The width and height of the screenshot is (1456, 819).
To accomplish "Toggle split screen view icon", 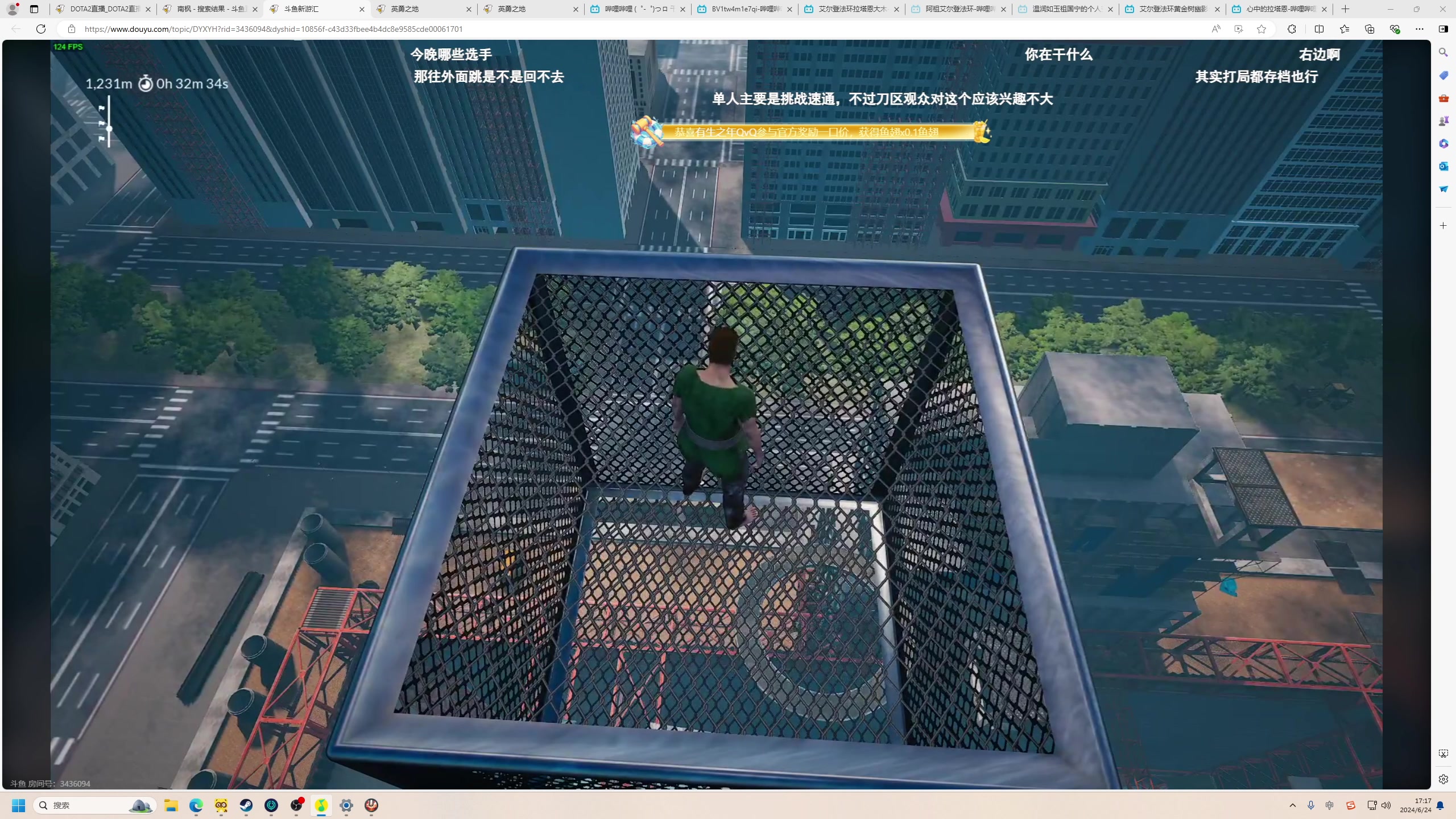I will [1319, 29].
